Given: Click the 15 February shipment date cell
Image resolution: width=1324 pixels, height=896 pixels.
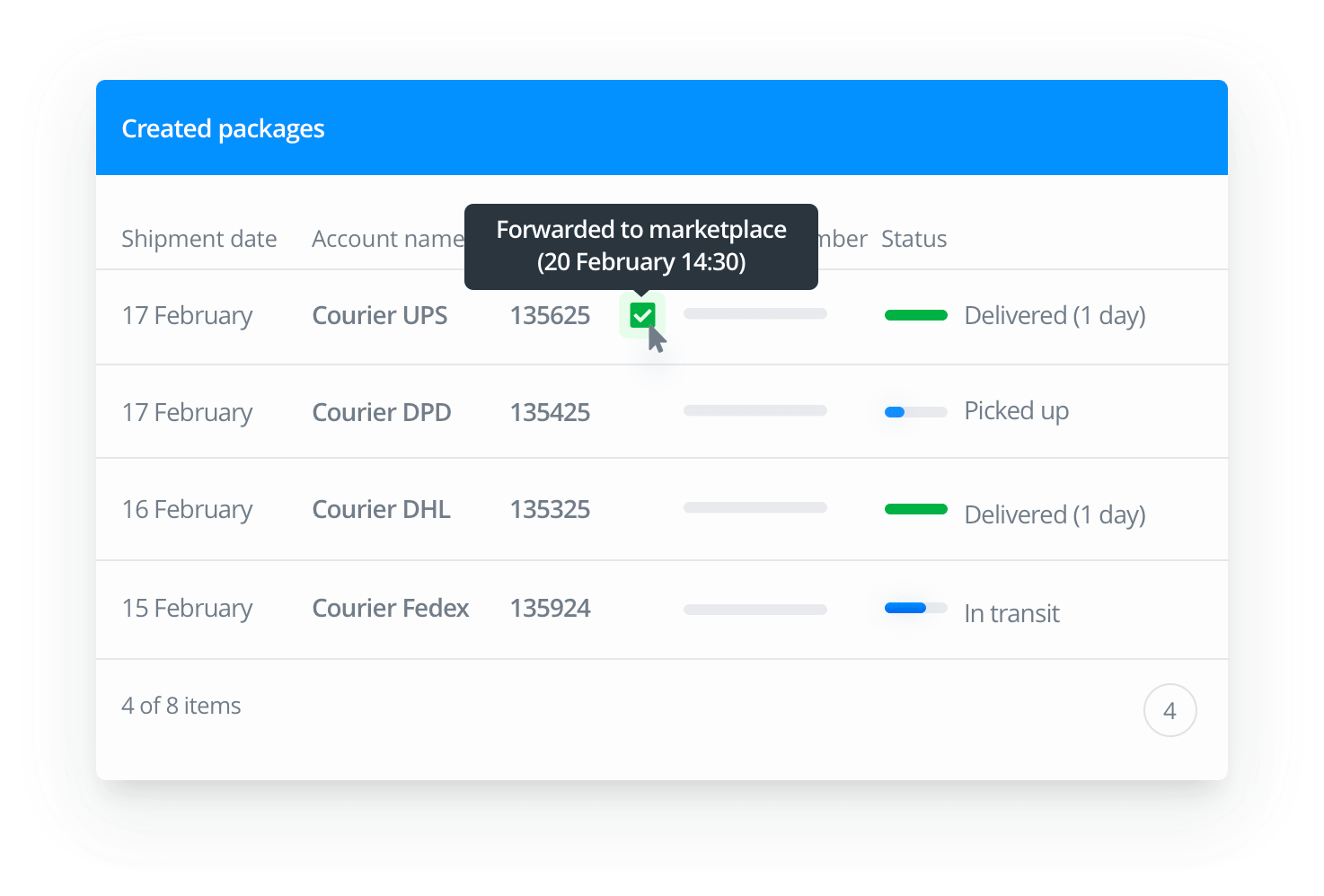Looking at the screenshot, I should [187, 609].
